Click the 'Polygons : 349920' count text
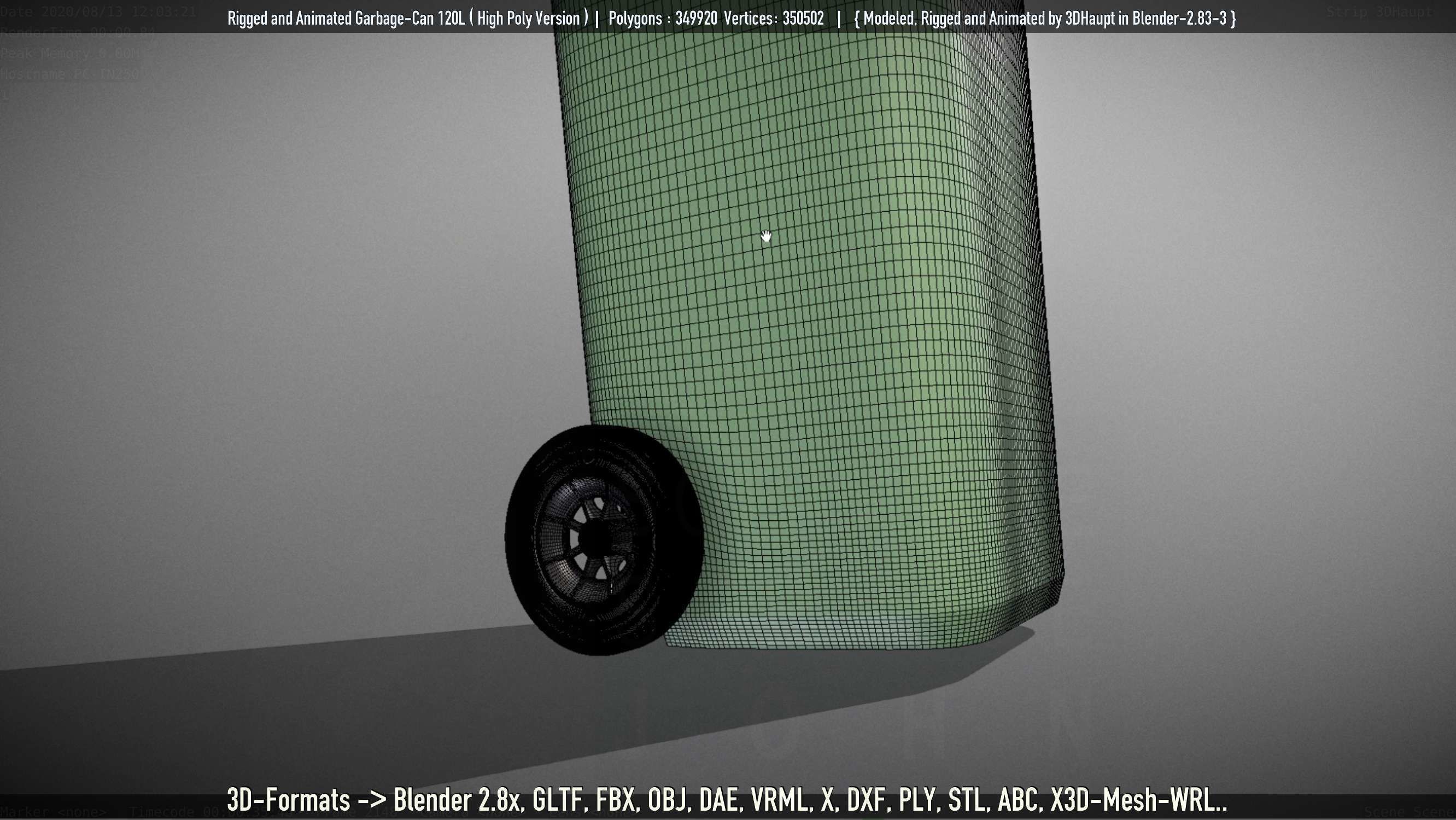This screenshot has height=820, width=1456. 663,19
